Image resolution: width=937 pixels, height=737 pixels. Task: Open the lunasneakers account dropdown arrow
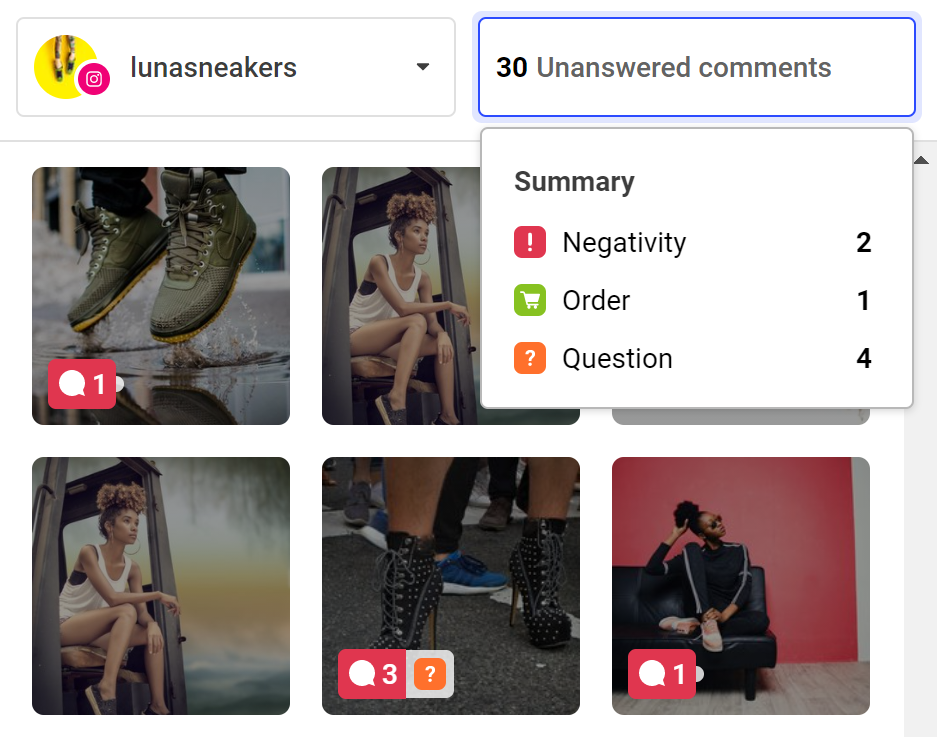click(422, 67)
